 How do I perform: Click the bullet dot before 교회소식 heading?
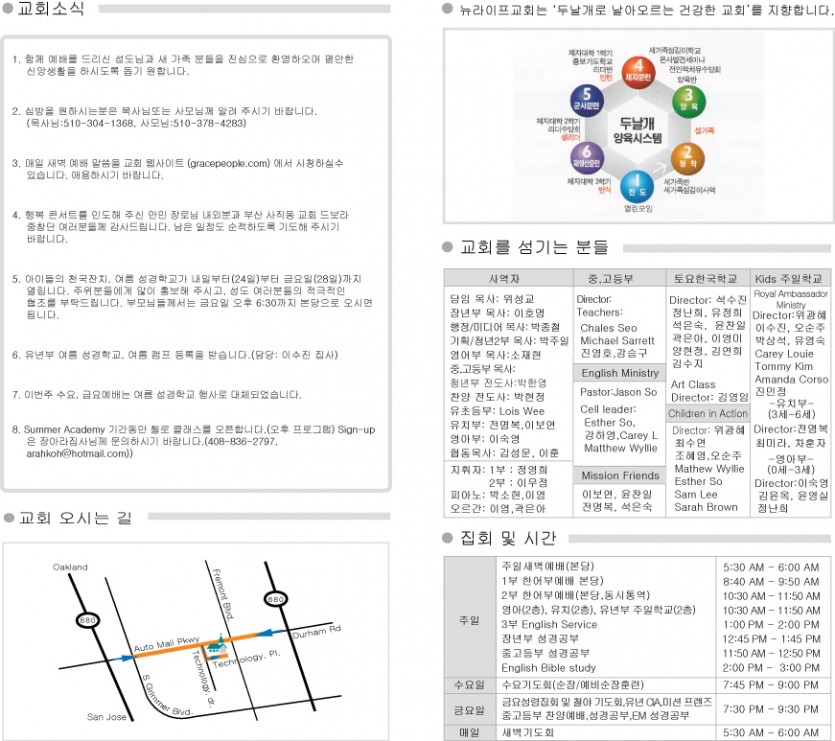click(8, 9)
